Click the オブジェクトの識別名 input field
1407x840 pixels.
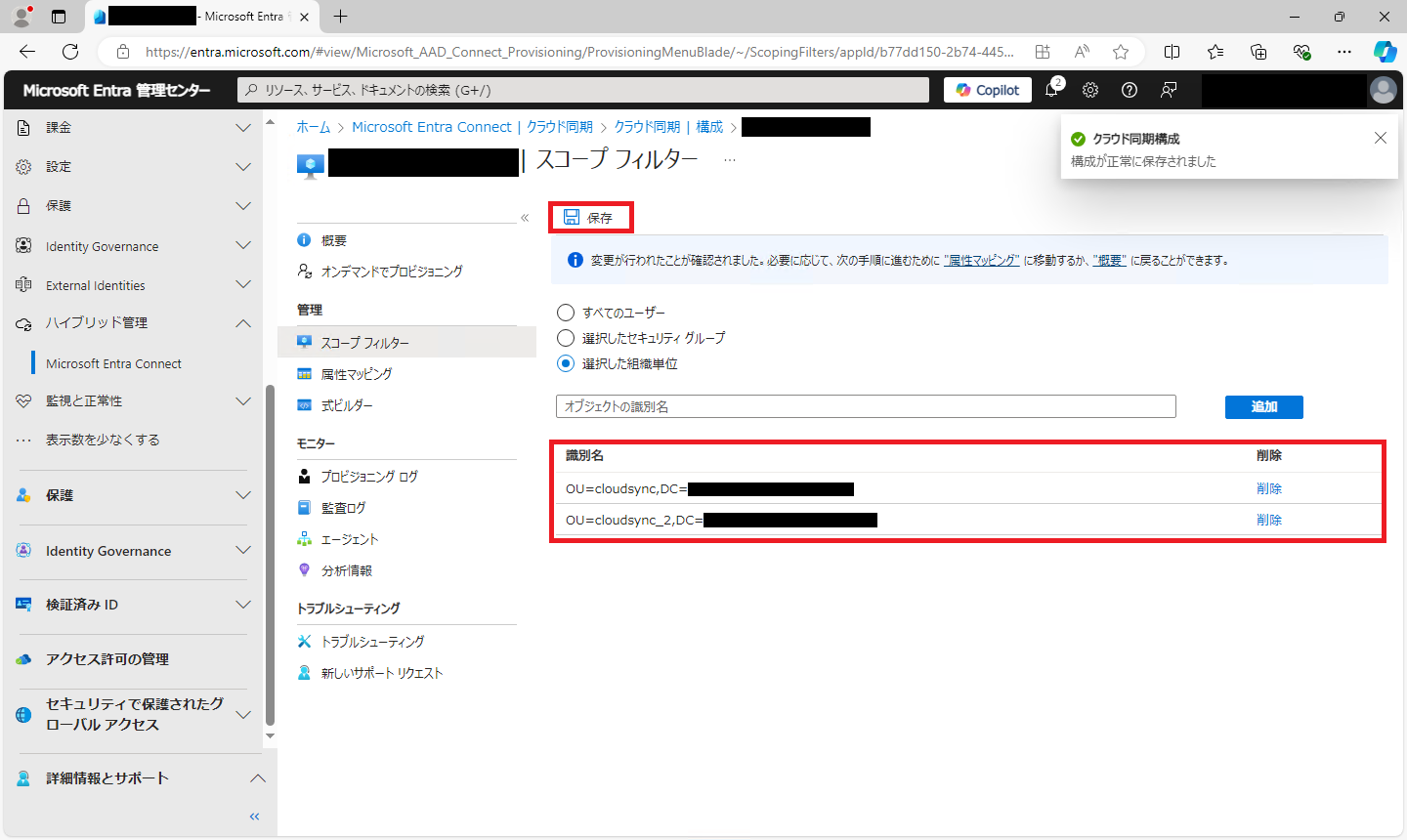click(866, 406)
